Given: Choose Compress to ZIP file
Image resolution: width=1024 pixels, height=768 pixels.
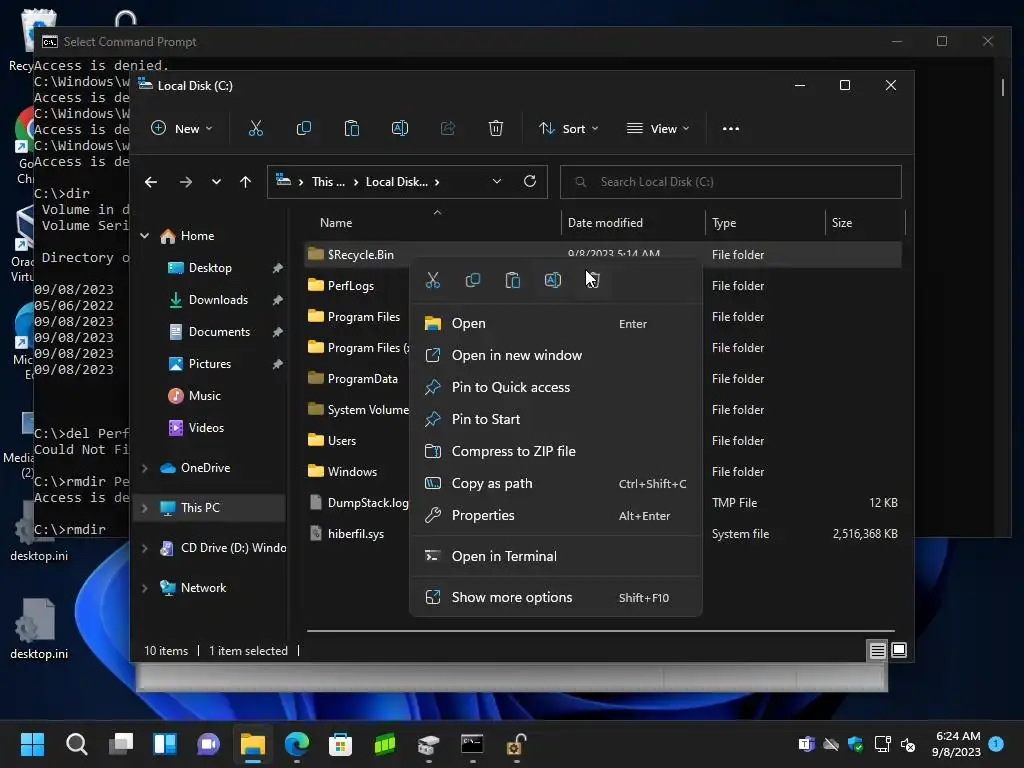Looking at the screenshot, I should click(556, 451).
